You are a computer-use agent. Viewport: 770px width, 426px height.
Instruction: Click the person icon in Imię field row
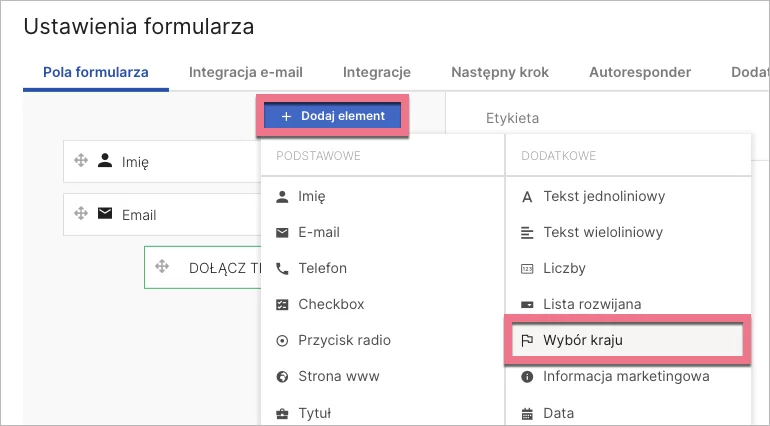[105, 161]
